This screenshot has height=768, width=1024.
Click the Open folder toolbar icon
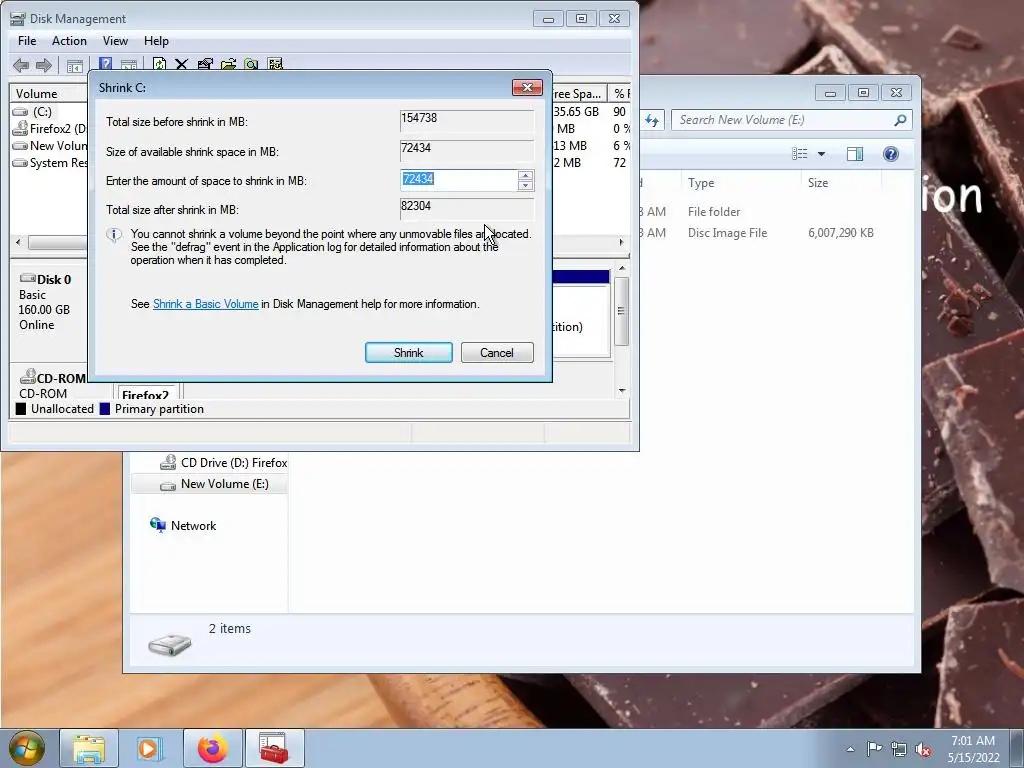(228, 64)
